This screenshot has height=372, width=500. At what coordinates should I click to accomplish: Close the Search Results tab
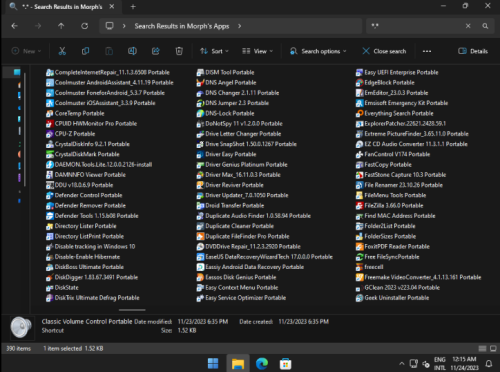pyautogui.click(x=112, y=7)
